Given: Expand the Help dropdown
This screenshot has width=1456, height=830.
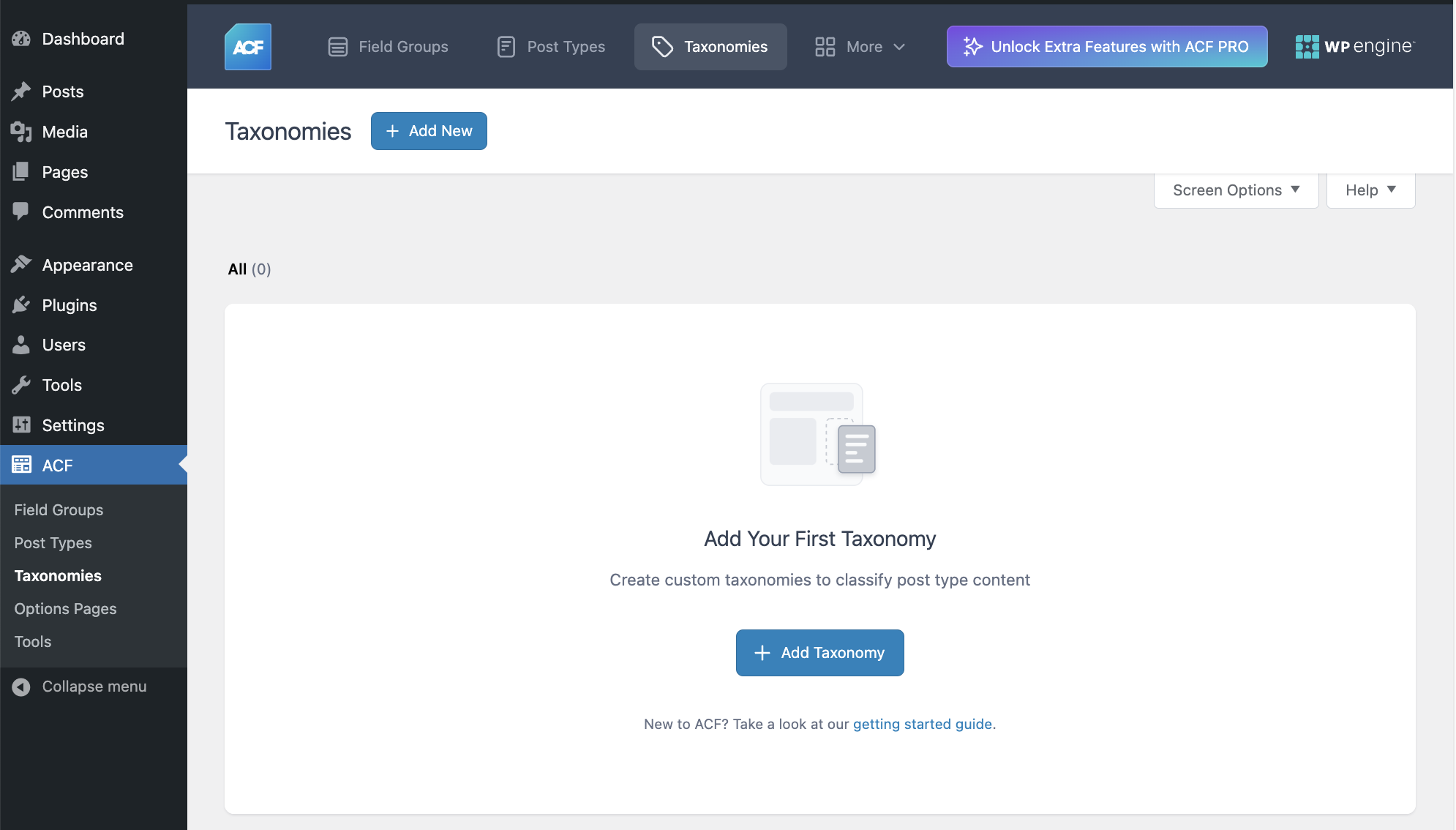Looking at the screenshot, I should pyautogui.click(x=1370, y=190).
